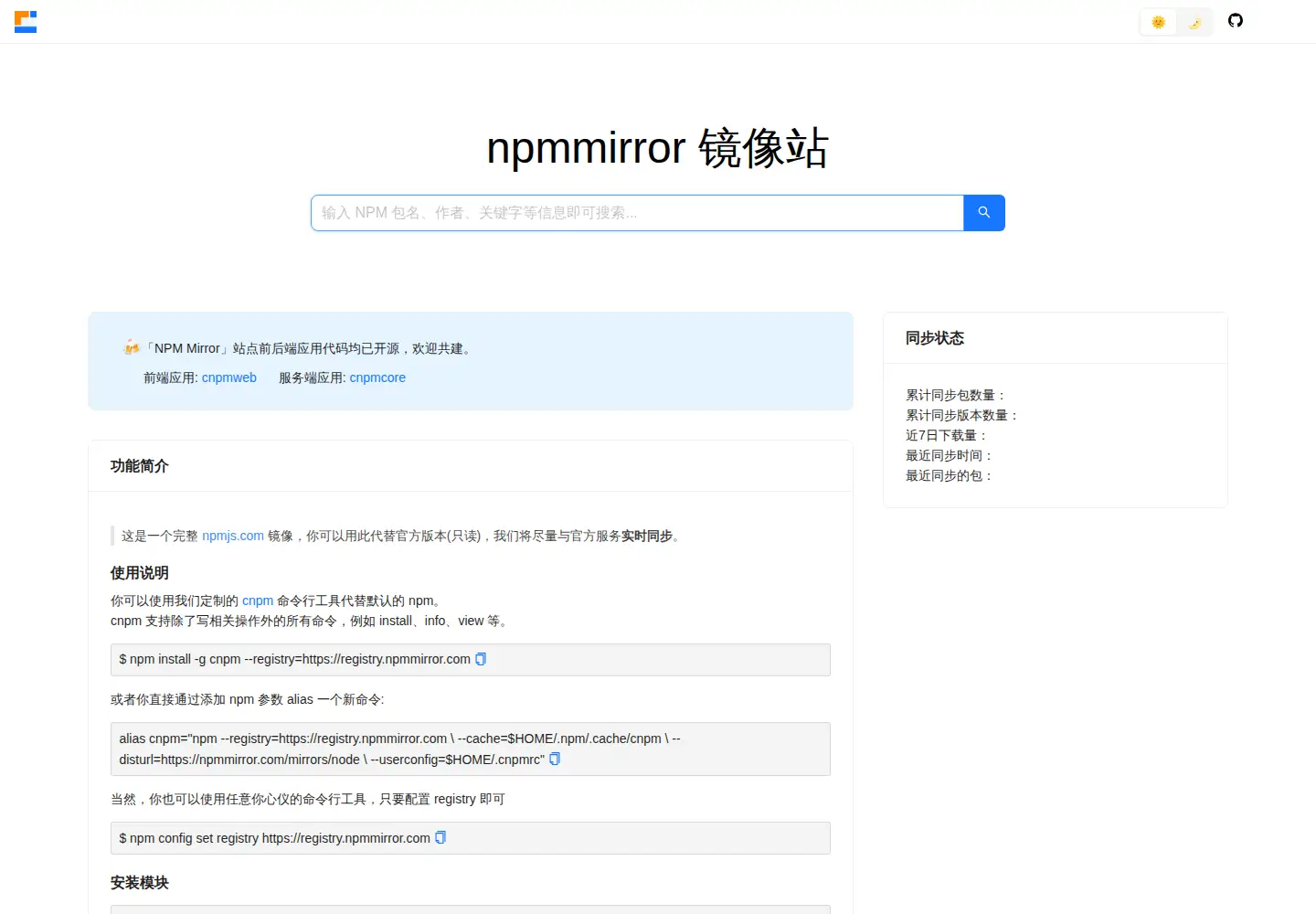Click the 最近同步时间 label

pos(950,455)
